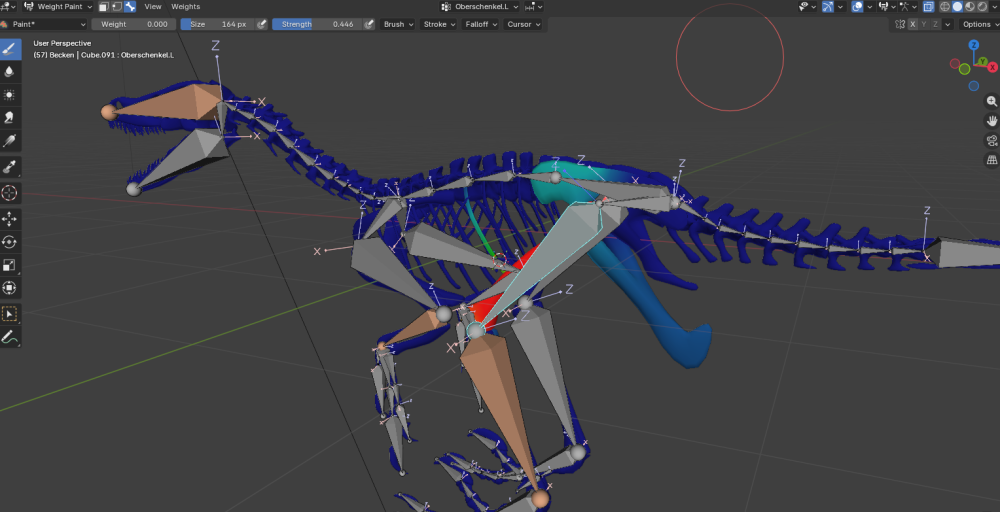Click the Oberschenkel.L vertex group icon
The image size is (1000, 512).
(x=445, y=6)
